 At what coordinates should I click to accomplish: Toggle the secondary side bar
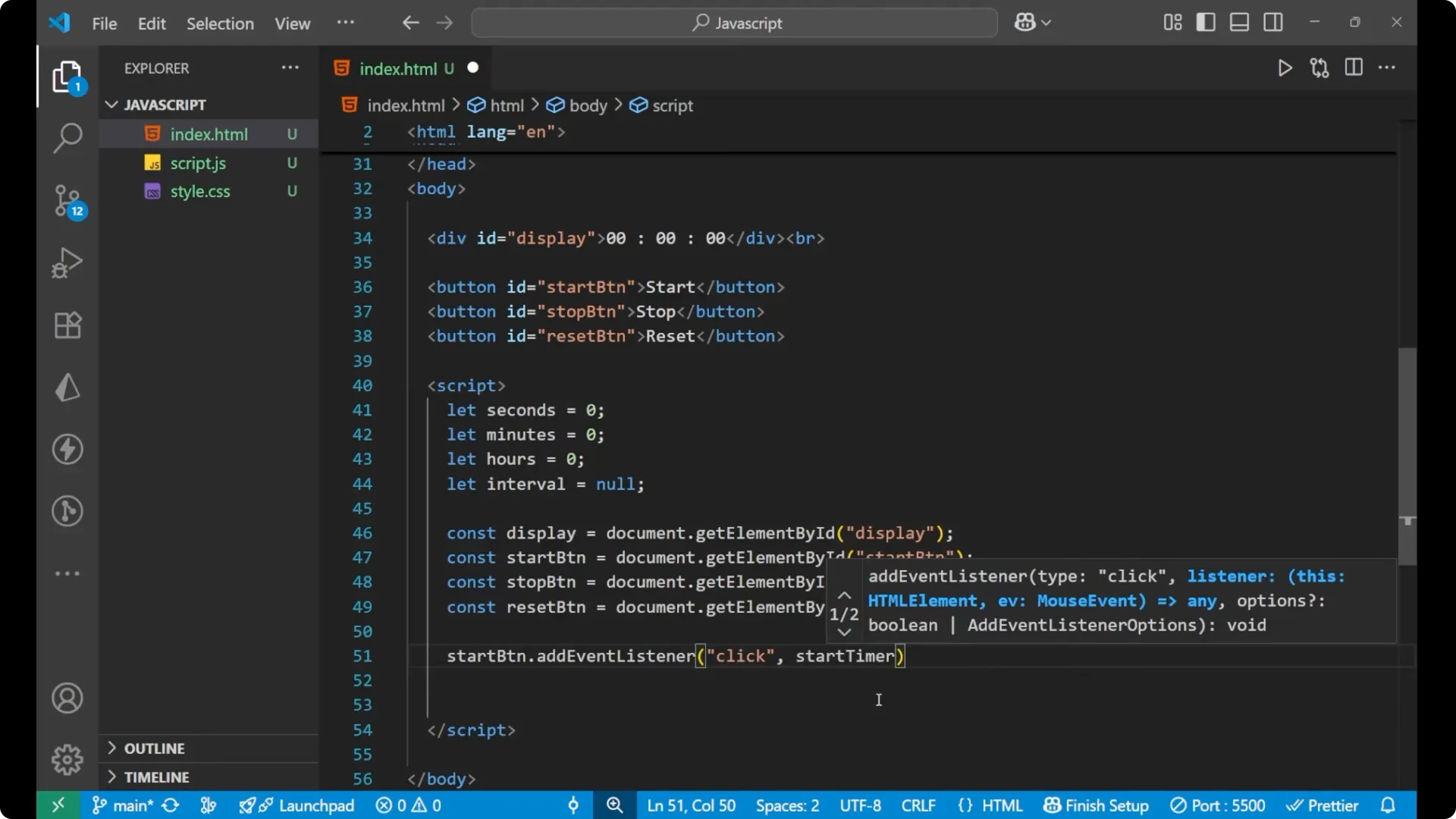pos(1272,22)
